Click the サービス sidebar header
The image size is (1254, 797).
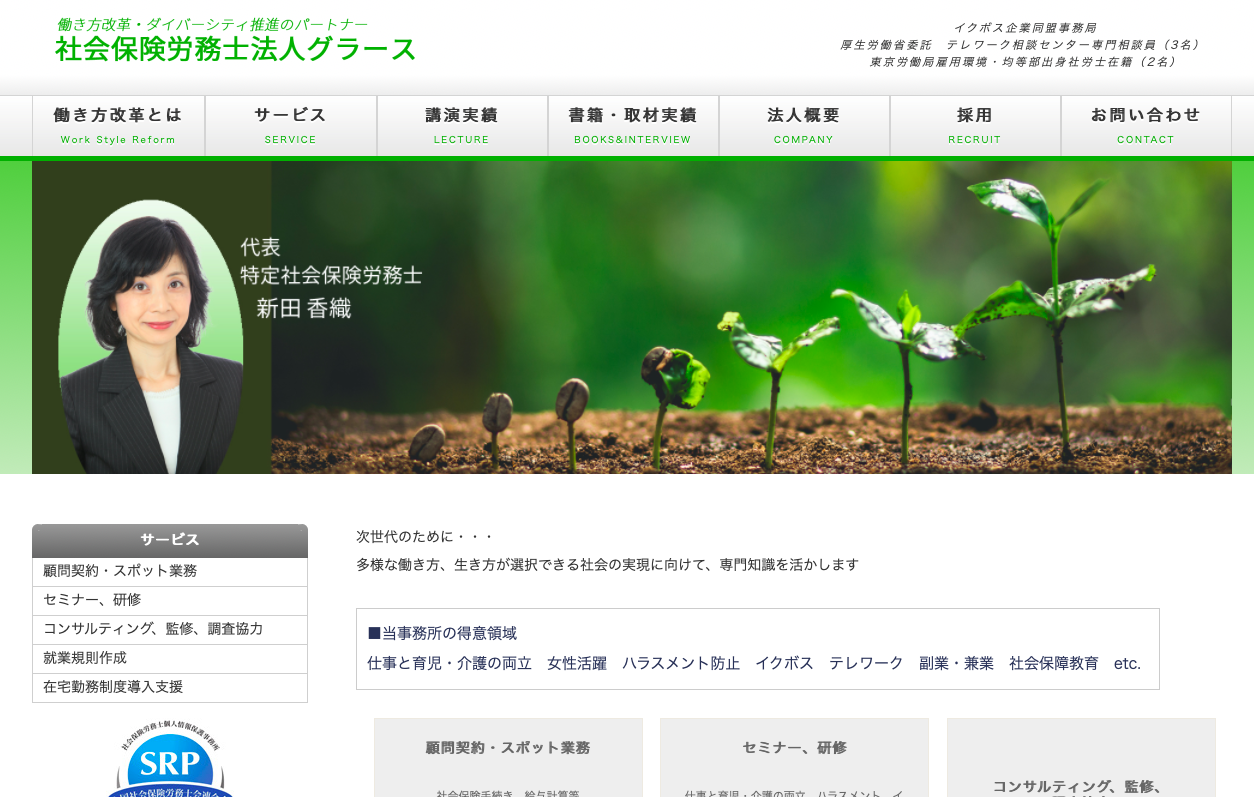(170, 540)
